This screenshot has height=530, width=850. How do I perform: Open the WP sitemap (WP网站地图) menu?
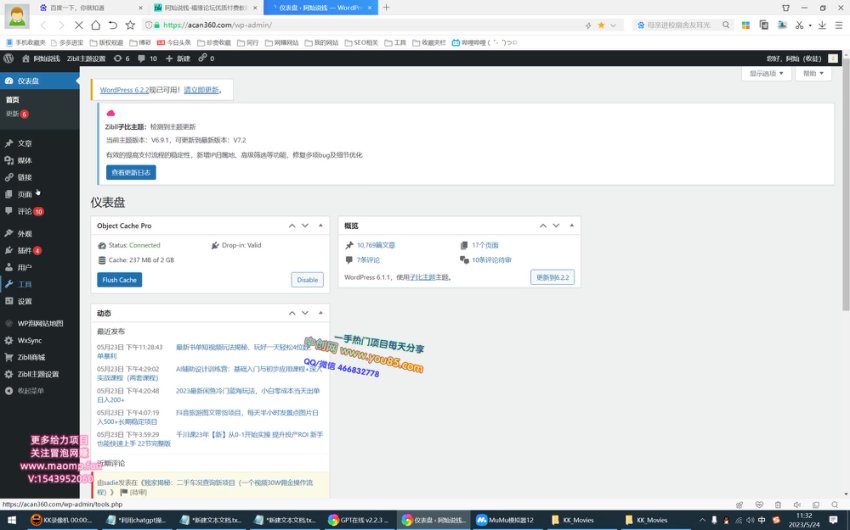(40, 324)
